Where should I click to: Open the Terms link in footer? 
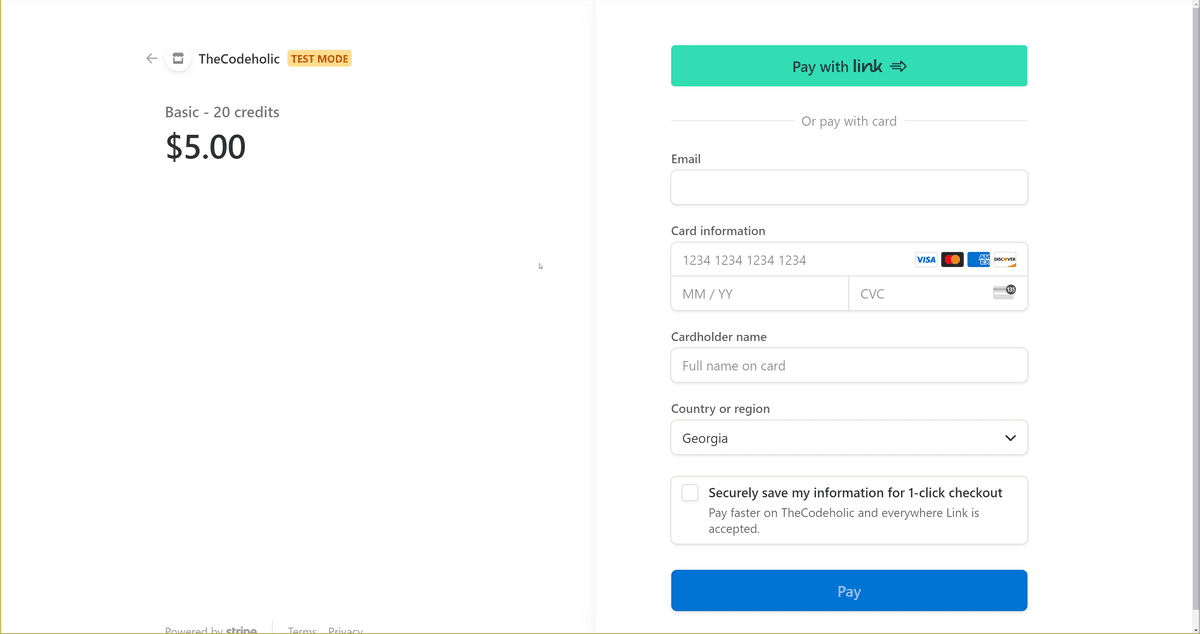coord(302,630)
